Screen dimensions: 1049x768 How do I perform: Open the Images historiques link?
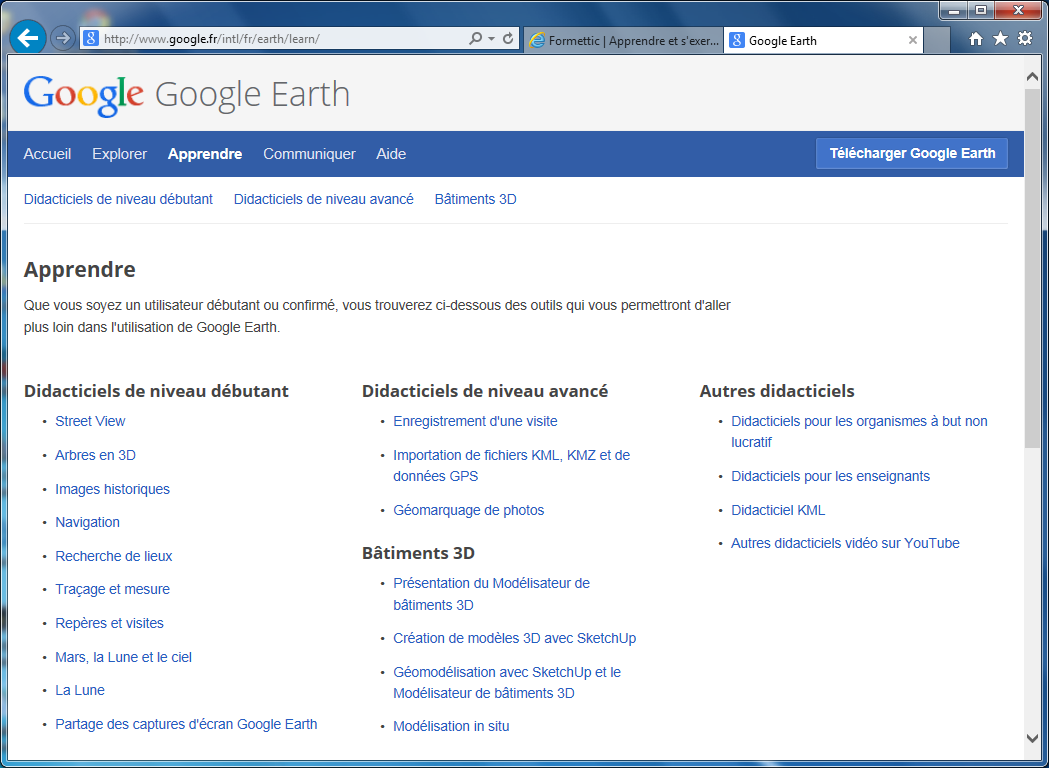point(112,489)
